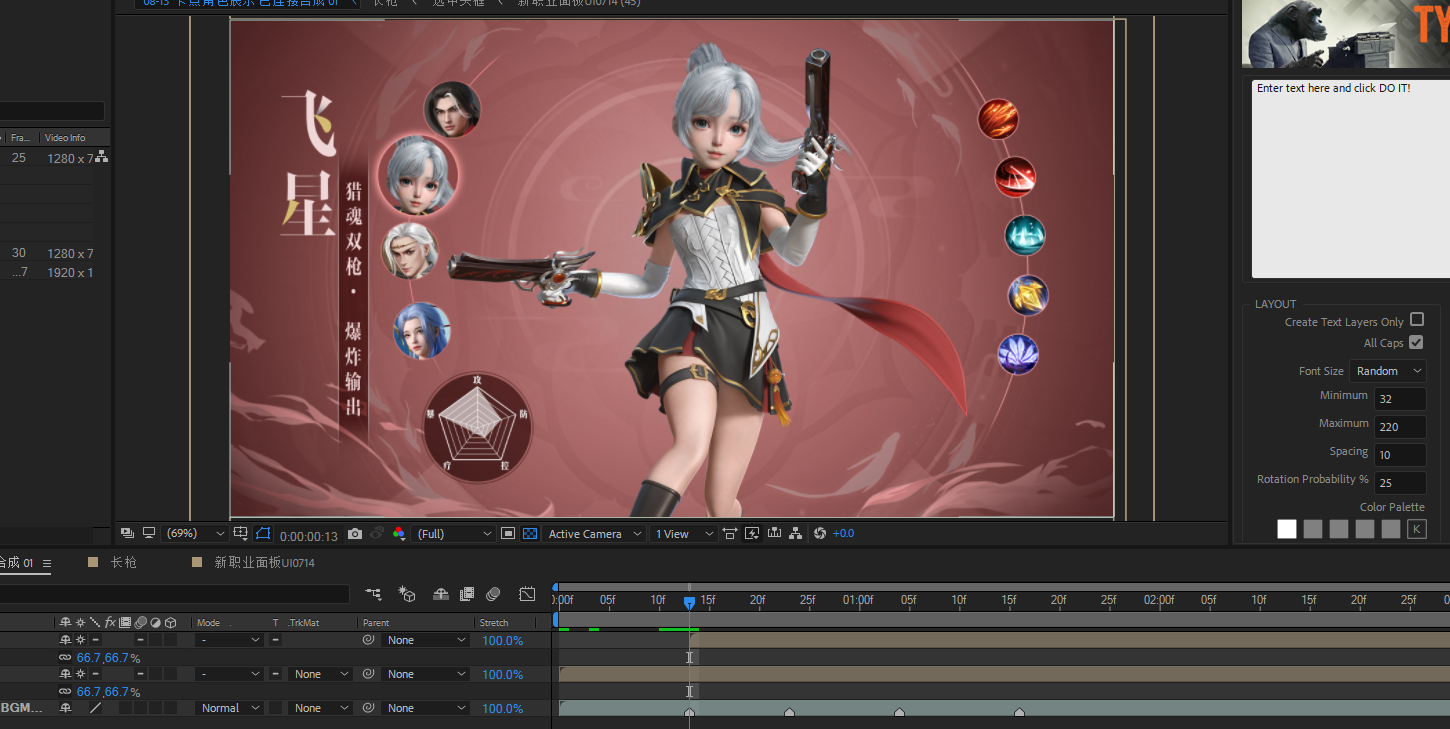Screen dimensions: 1450x729
Task: Click the Shy column header icon
Action: pyautogui.click(x=65, y=623)
